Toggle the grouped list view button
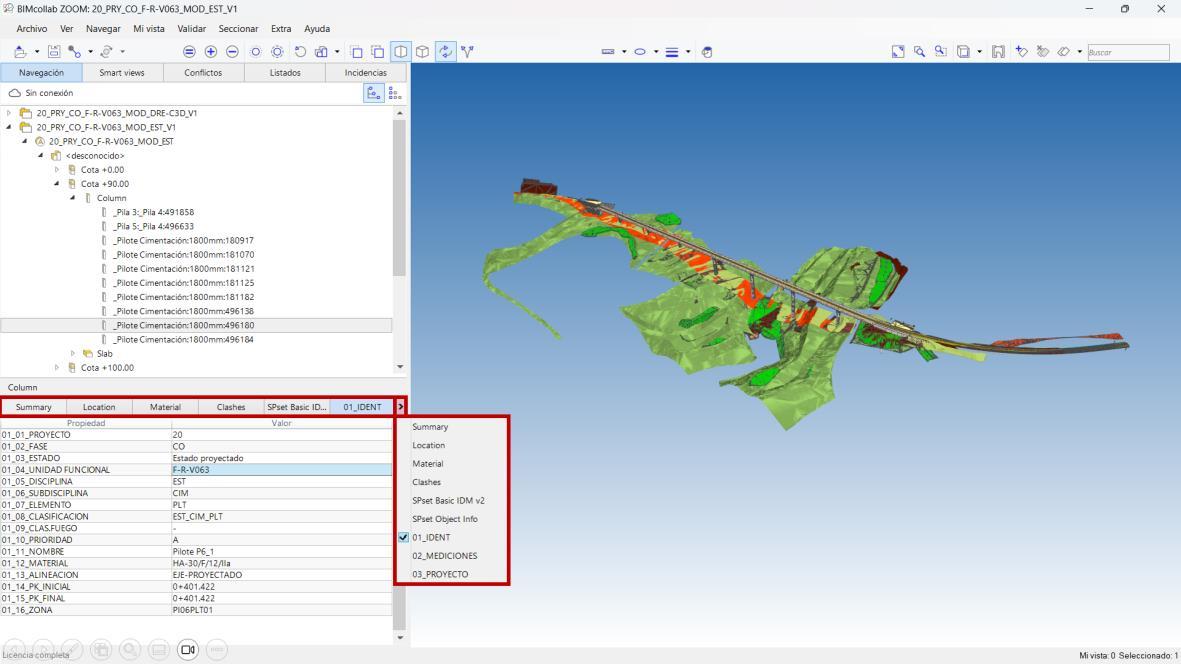The width and height of the screenshot is (1181, 664). click(395, 93)
